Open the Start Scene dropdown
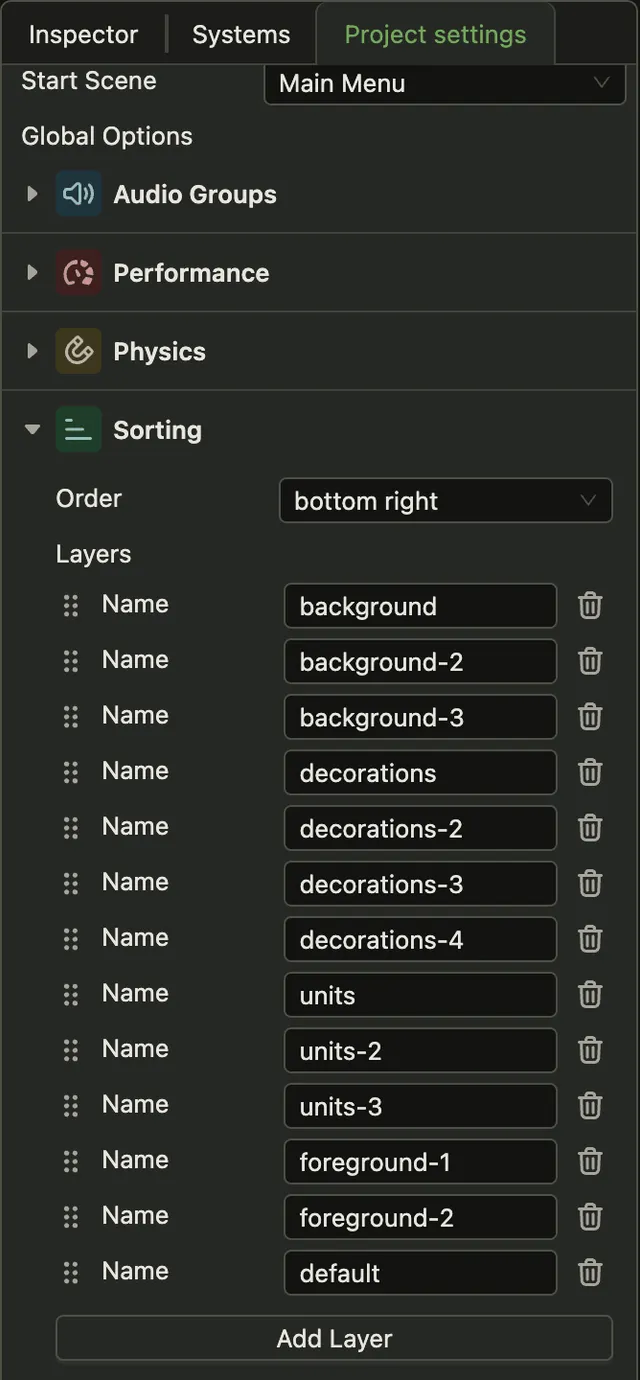 click(x=445, y=83)
